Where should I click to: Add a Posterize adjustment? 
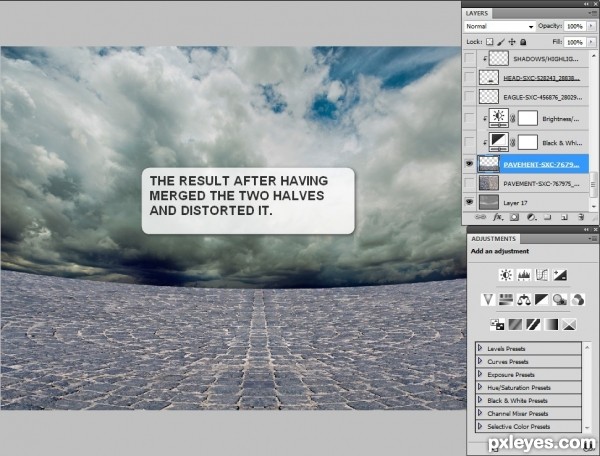pyautogui.click(x=515, y=324)
